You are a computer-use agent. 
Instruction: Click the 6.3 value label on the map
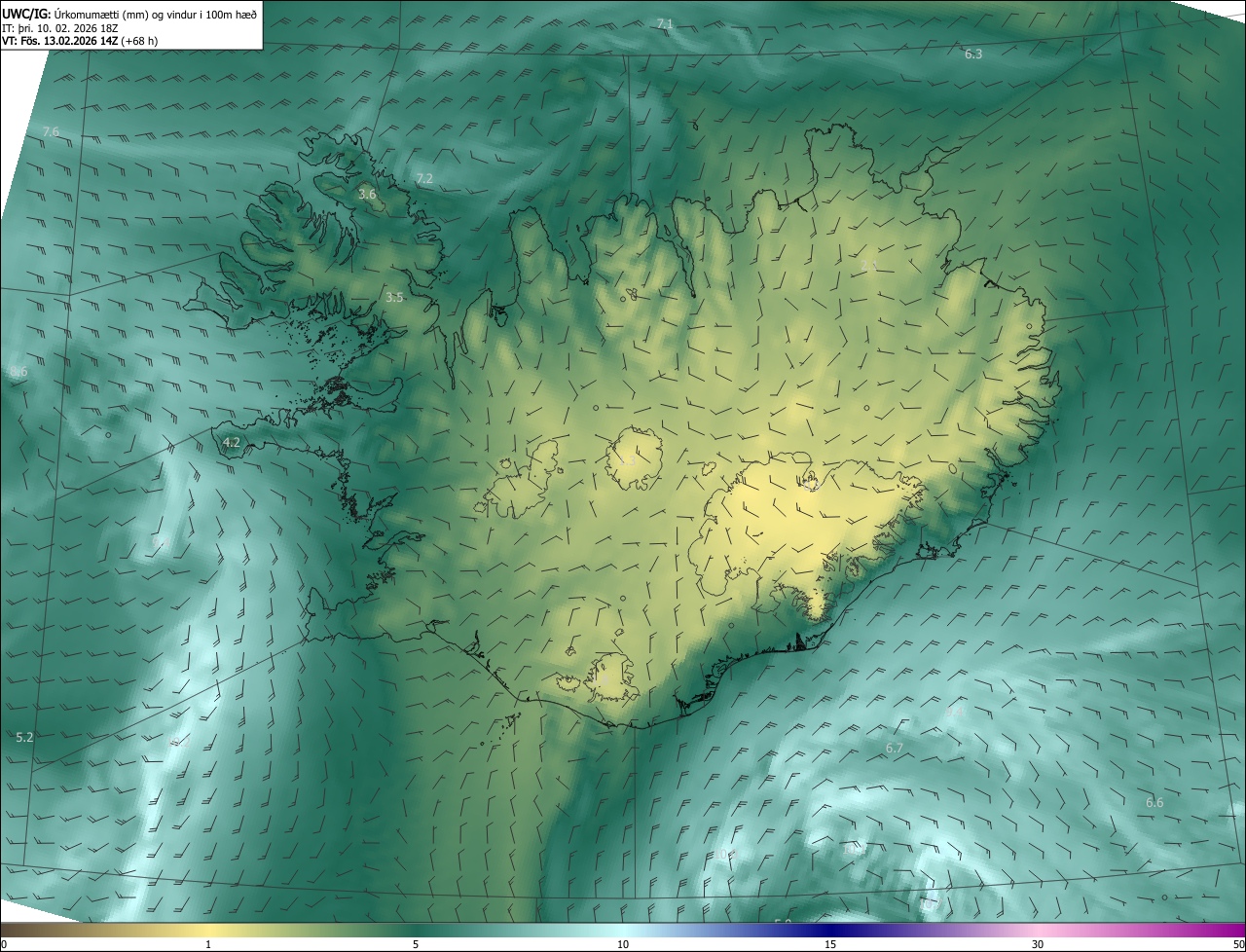coord(973,55)
